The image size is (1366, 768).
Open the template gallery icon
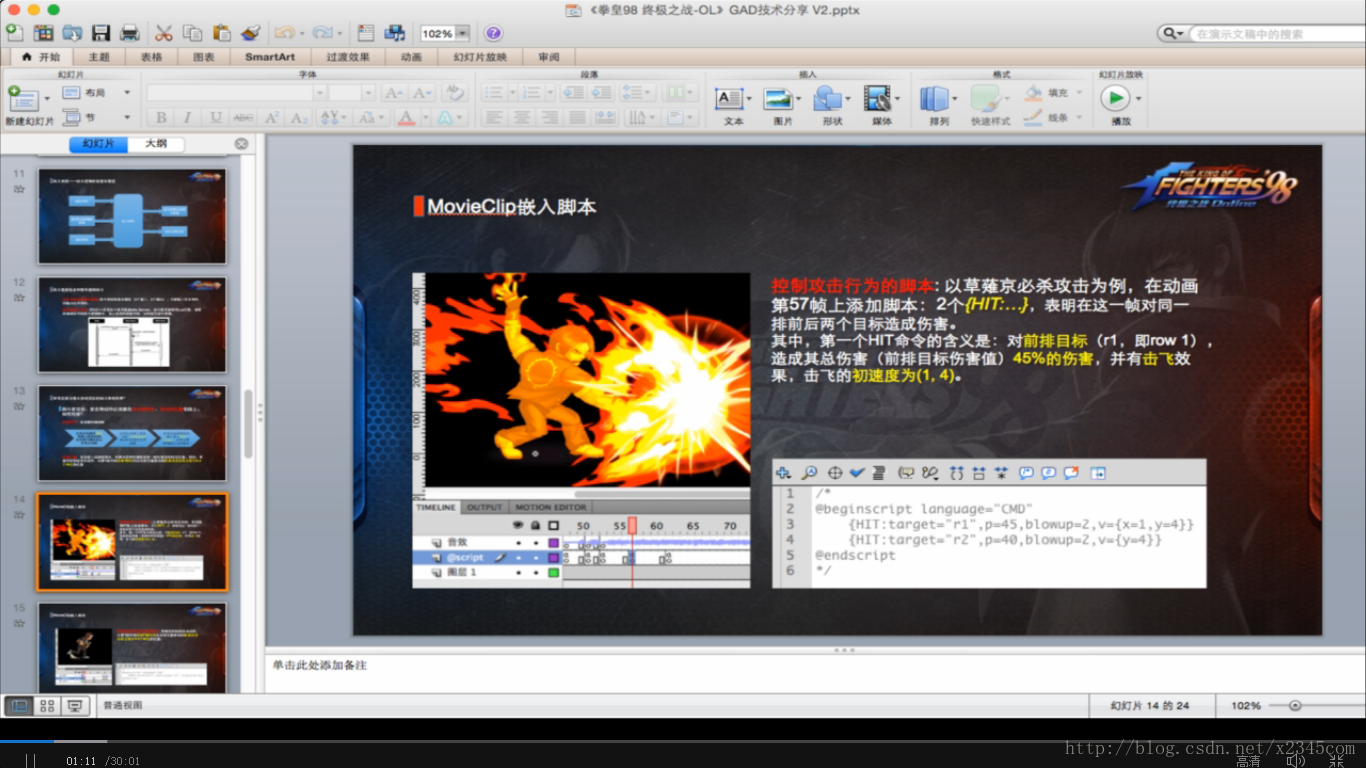click(44, 33)
